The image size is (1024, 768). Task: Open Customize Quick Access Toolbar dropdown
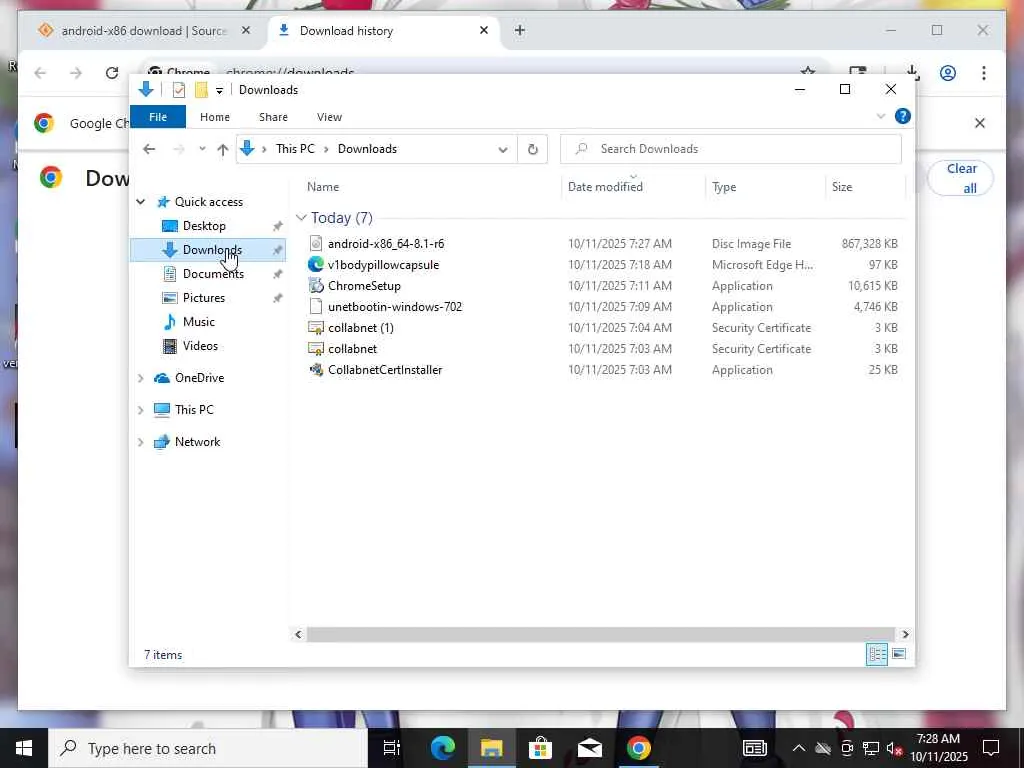point(219,90)
